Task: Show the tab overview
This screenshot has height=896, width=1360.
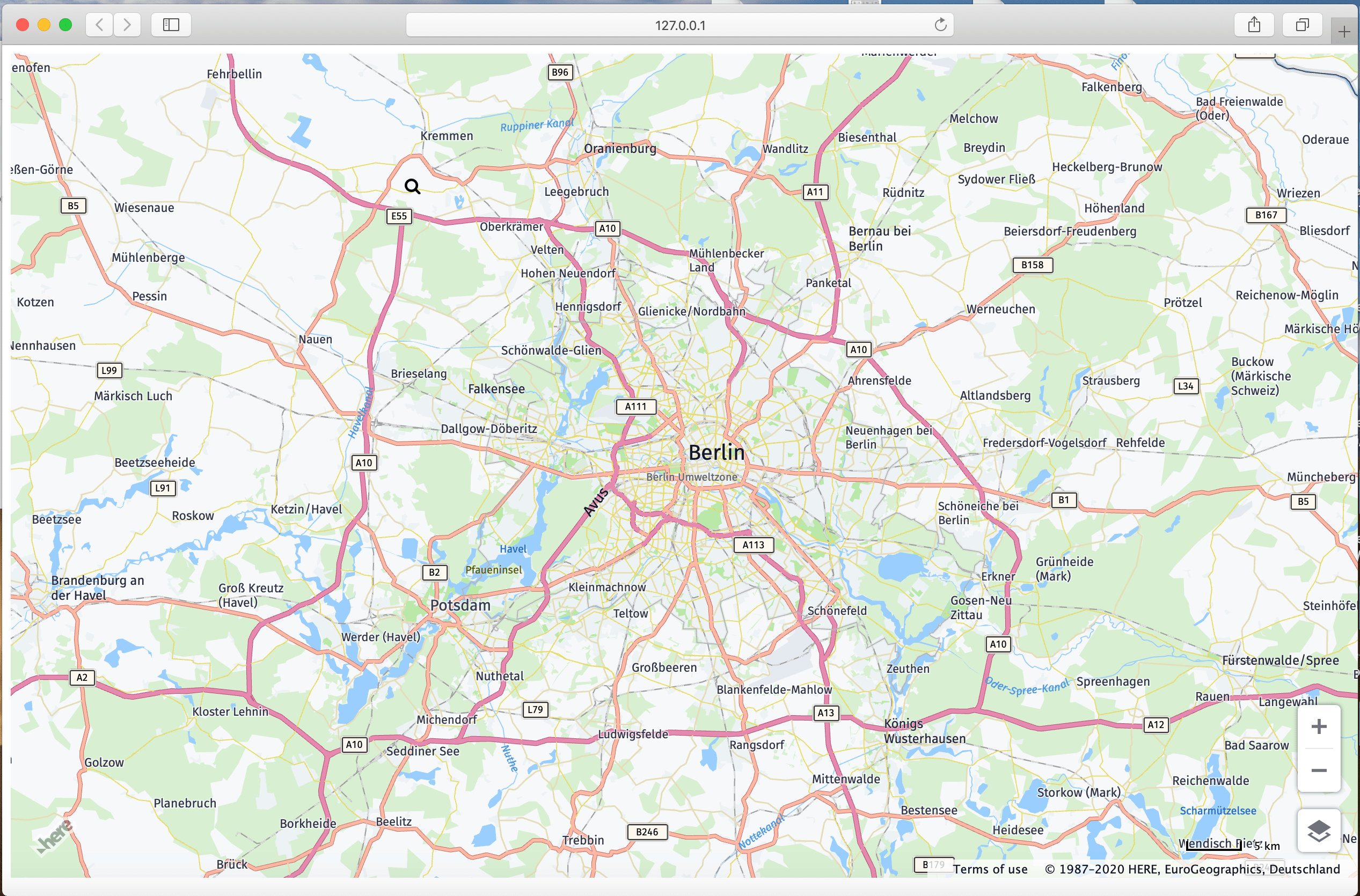Action: 1301,25
